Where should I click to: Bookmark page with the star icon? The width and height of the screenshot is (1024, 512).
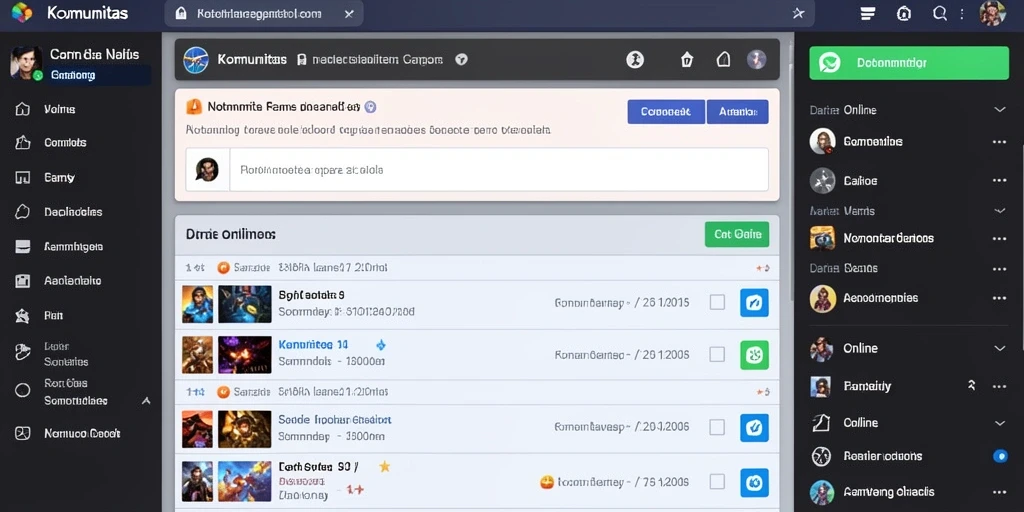798,13
